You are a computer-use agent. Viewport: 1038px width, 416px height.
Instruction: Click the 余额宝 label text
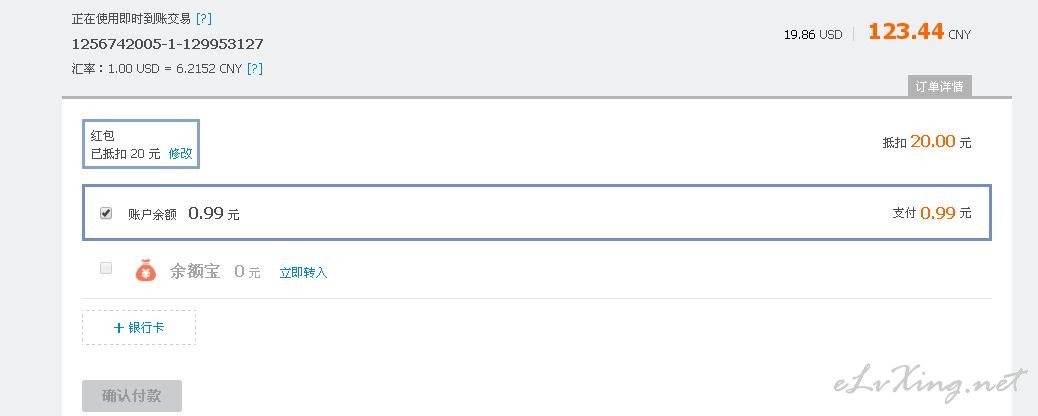point(195,271)
